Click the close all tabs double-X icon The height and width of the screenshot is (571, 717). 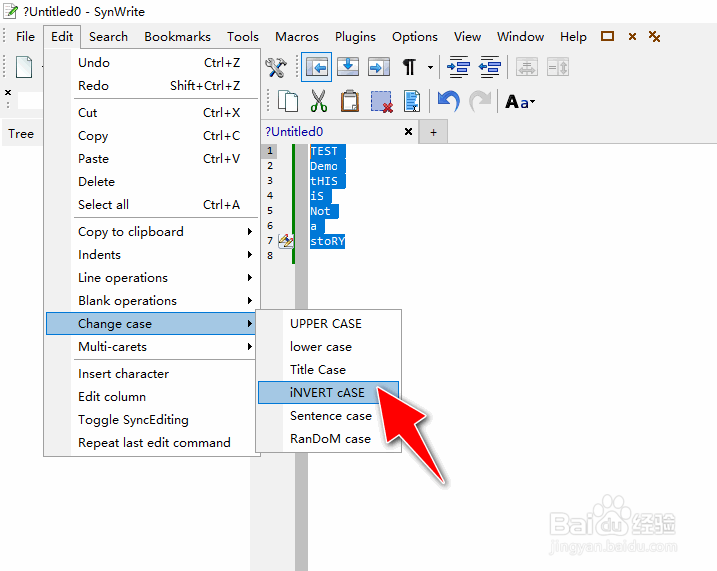pos(654,37)
